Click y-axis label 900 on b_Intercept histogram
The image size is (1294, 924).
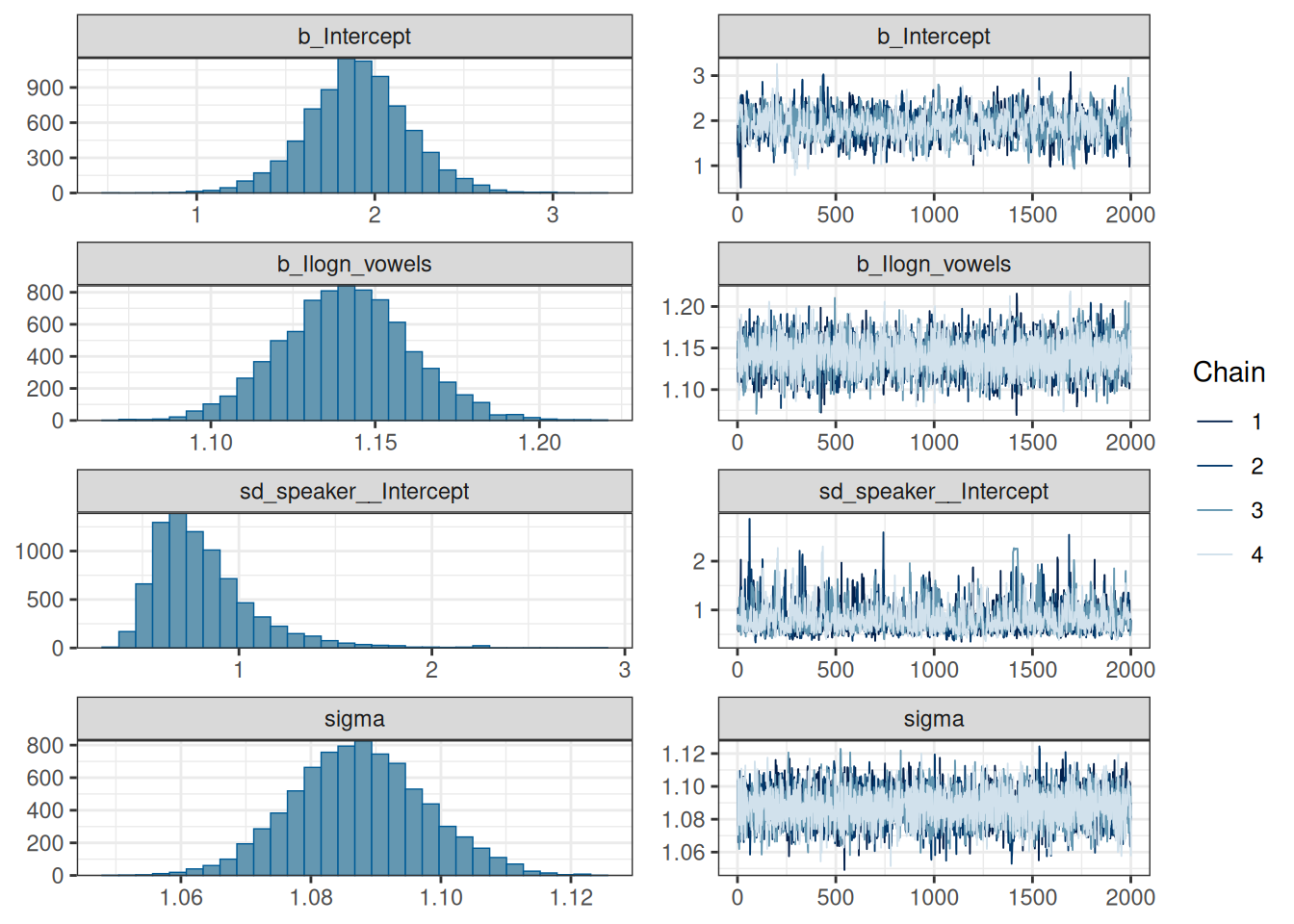coord(45,88)
